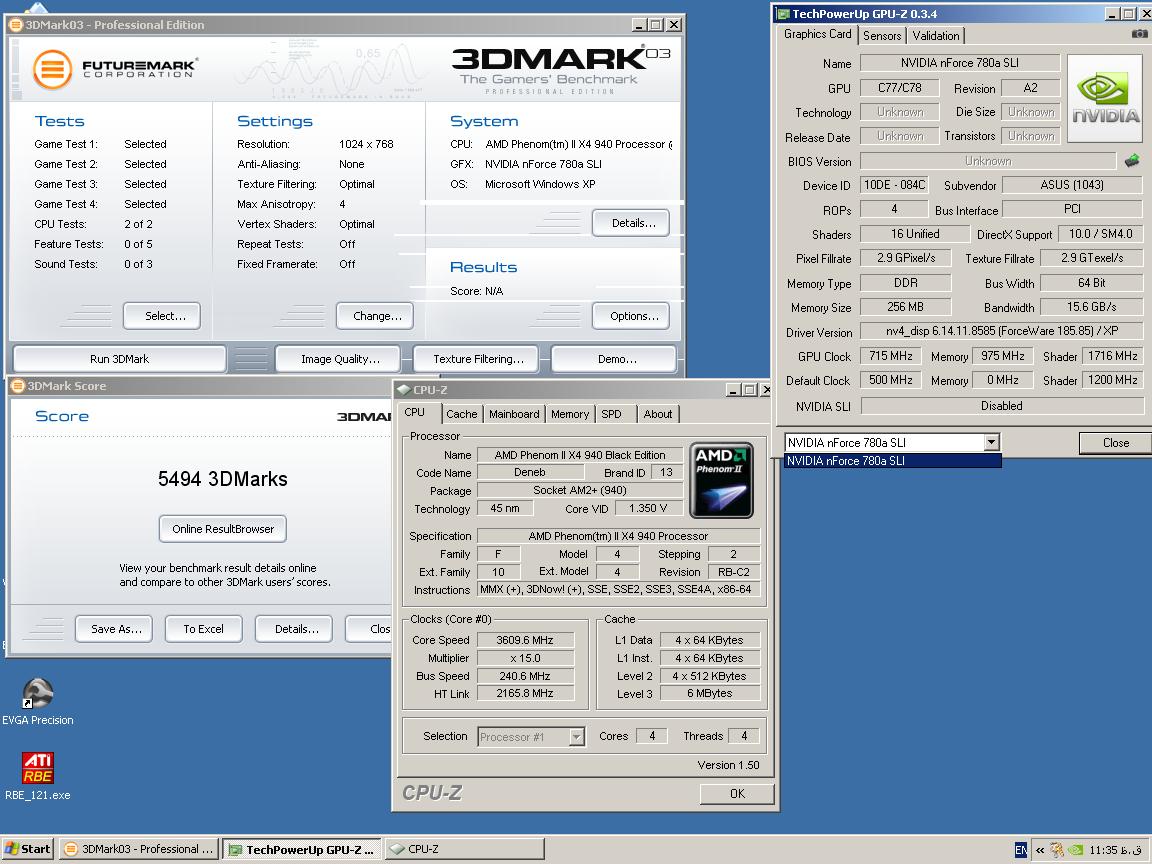The image size is (1152, 864).
Task: Open the About tab in CPU-Z
Action: [658, 414]
